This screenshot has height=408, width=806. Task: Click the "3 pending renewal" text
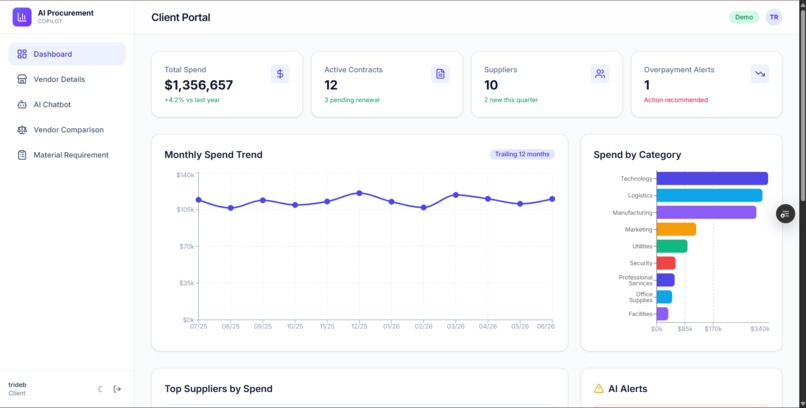(352, 100)
